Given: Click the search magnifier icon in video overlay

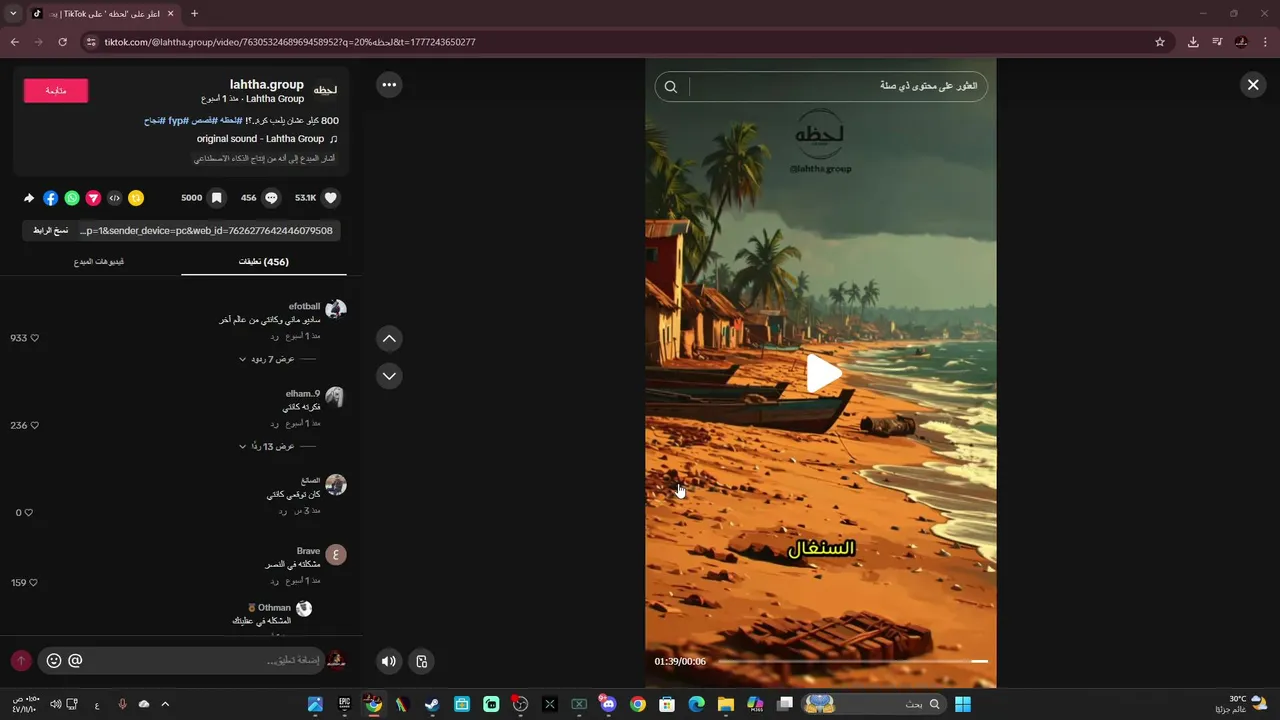Looking at the screenshot, I should coord(671,87).
